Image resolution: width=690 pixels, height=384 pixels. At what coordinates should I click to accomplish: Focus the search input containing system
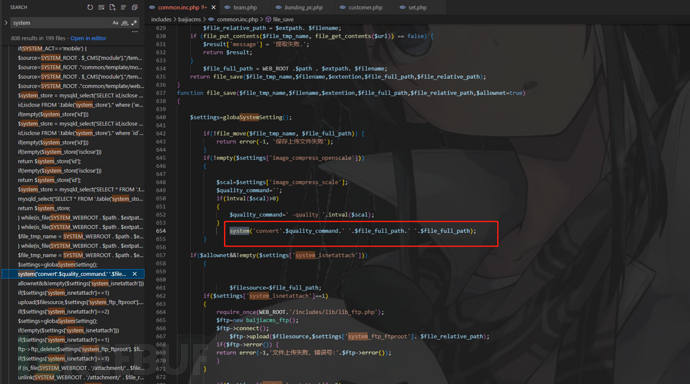coord(61,23)
